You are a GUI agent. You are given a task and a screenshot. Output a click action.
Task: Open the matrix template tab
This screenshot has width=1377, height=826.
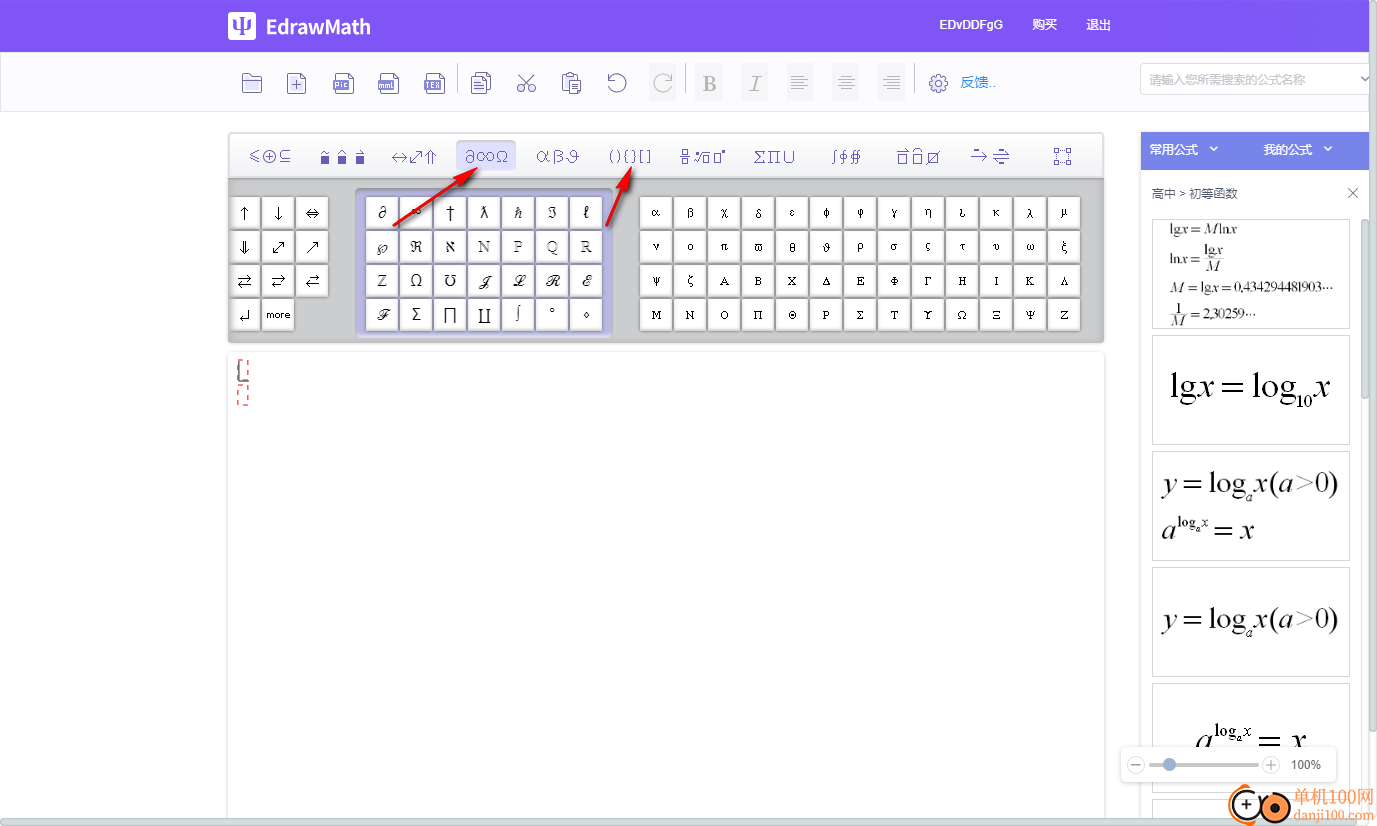pos(1062,156)
